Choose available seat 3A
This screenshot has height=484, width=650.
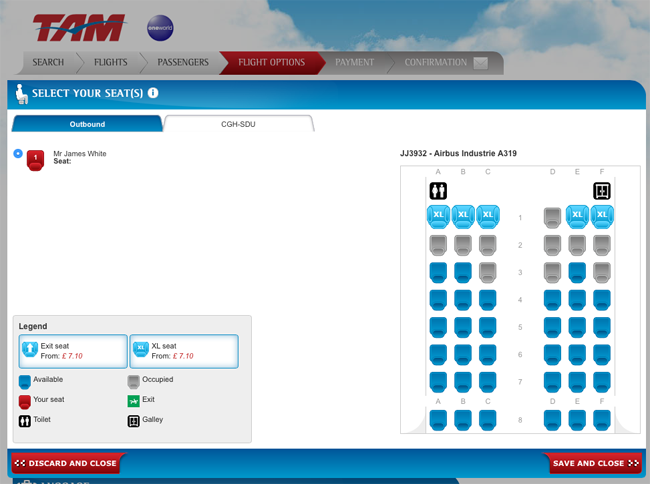[x=438, y=272]
